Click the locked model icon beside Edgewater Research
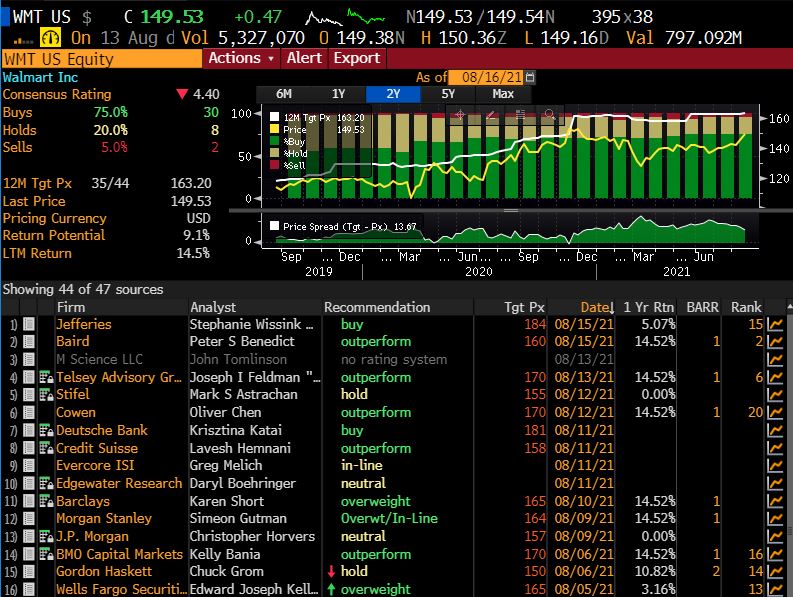793x597 pixels. (47, 484)
